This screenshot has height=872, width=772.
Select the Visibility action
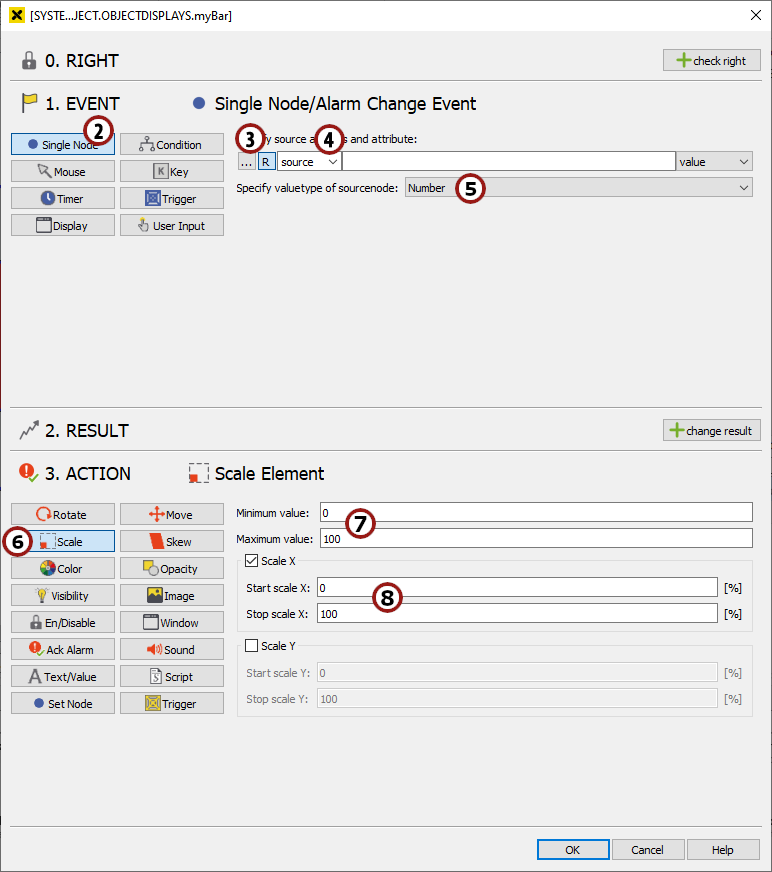[x=63, y=596]
